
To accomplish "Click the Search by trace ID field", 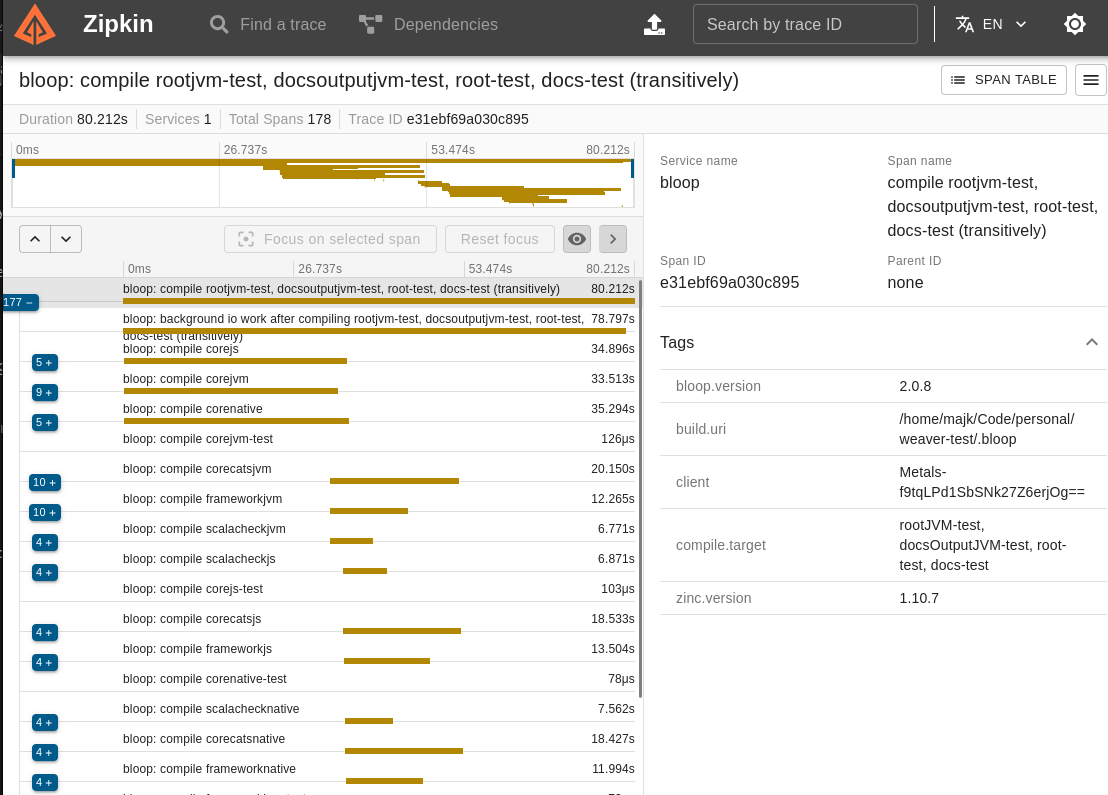I will click(x=805, y=24).
